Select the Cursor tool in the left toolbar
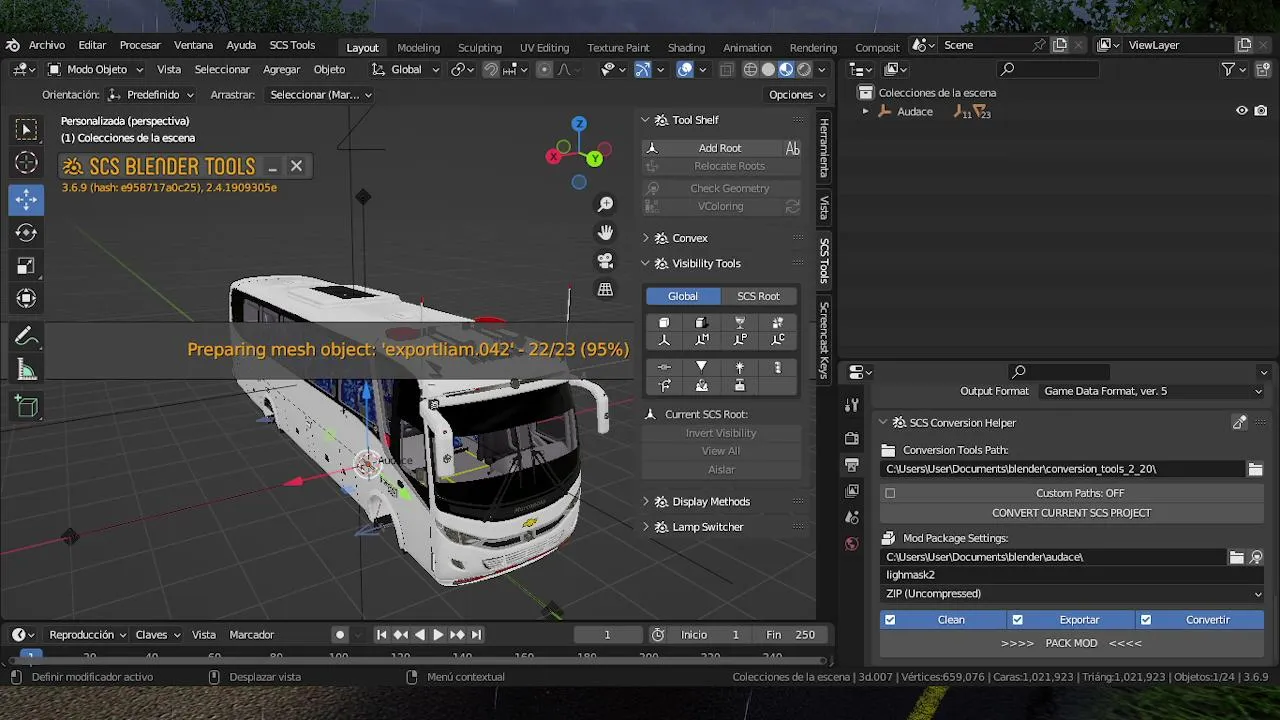The height and width of the screenshot is (720, 1280). (26, 163)
